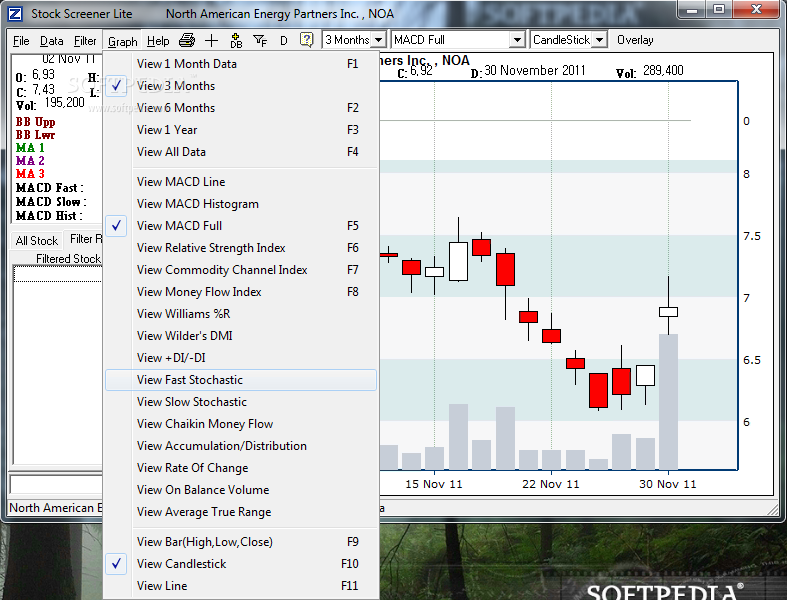This screenshot has height=600, width=787.
Task: Choose View Rate Of Change
Action: point(241,468)
